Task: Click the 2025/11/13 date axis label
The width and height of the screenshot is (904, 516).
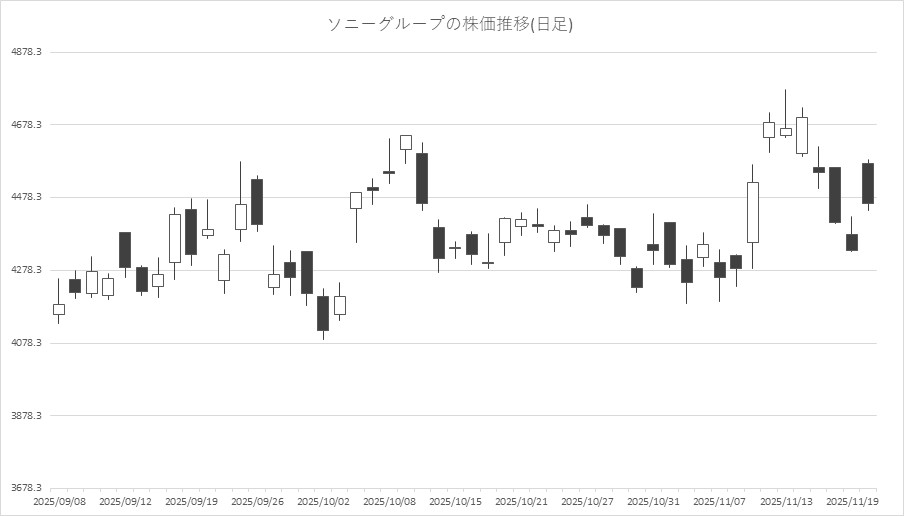Action: pyautogui.click(x=785, y=501)
